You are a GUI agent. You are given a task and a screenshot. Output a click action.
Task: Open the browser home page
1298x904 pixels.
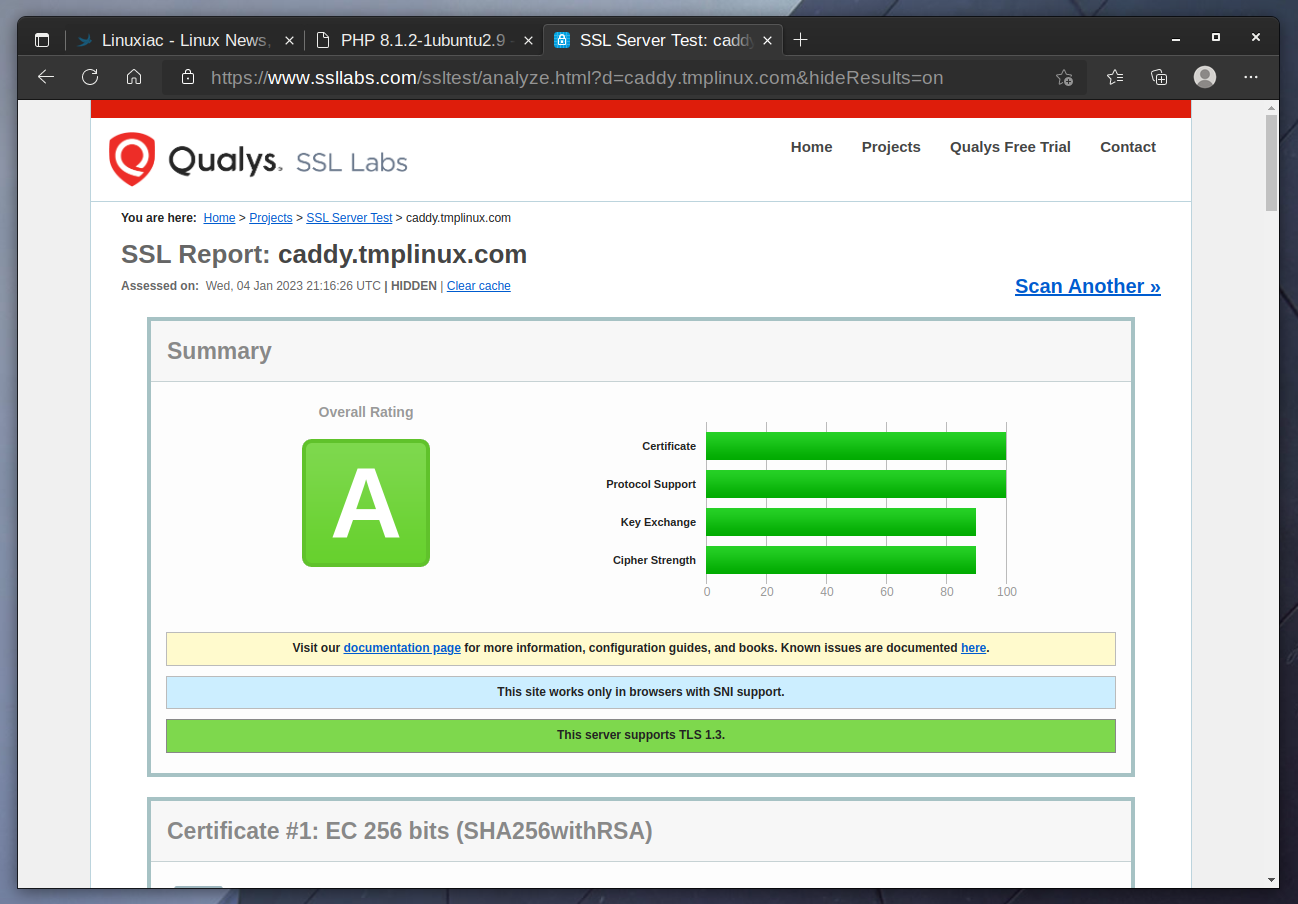point(134,77)
